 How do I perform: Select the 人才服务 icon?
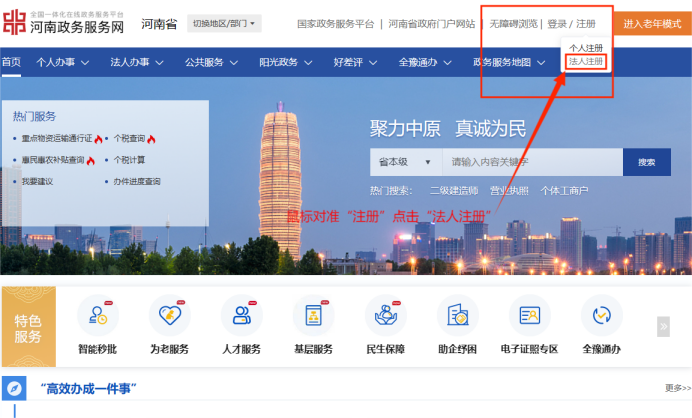pos(241,316)
